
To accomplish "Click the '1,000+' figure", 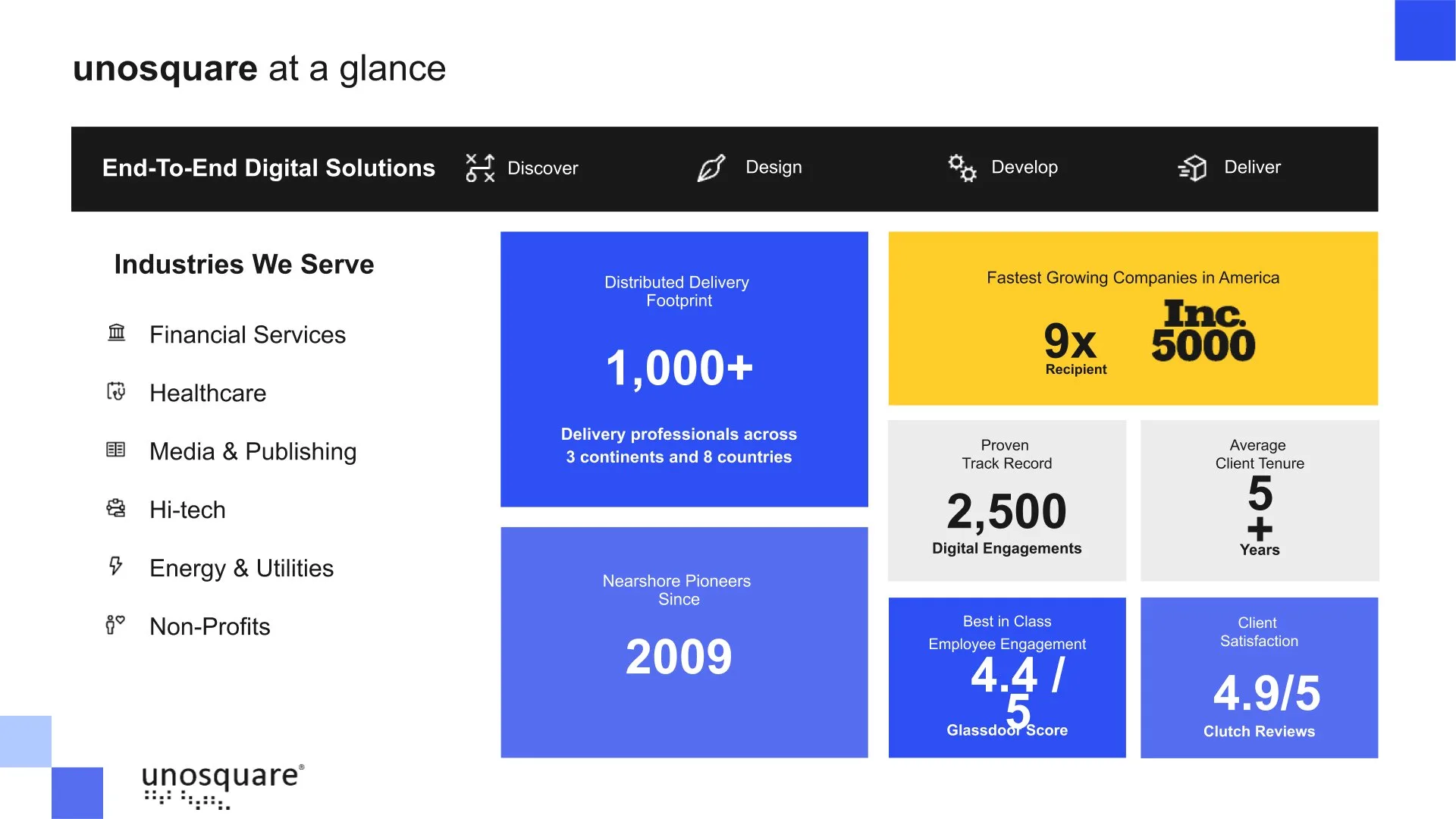I will coord(679,368).
